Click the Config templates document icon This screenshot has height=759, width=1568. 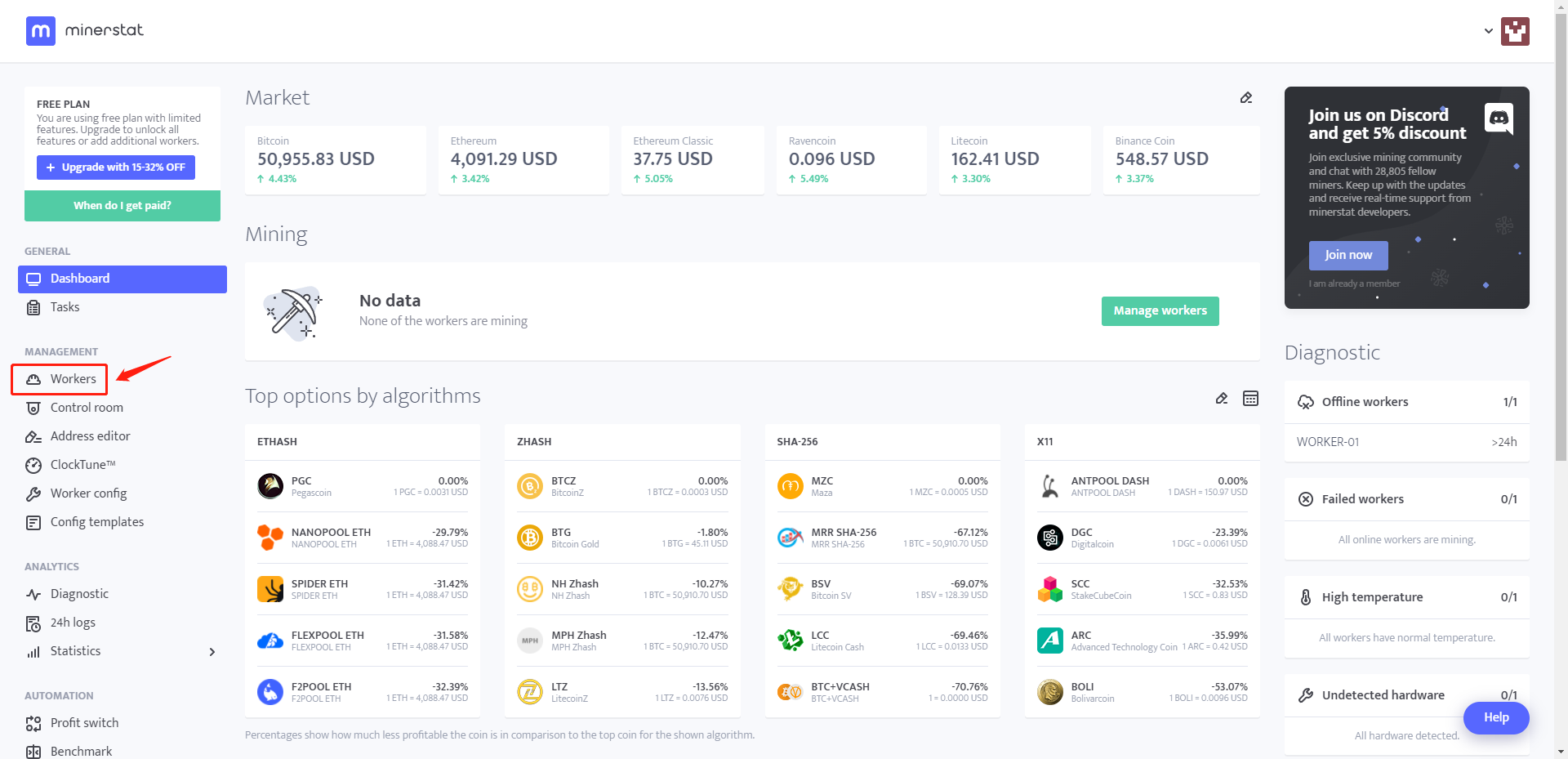pos(33,523)
